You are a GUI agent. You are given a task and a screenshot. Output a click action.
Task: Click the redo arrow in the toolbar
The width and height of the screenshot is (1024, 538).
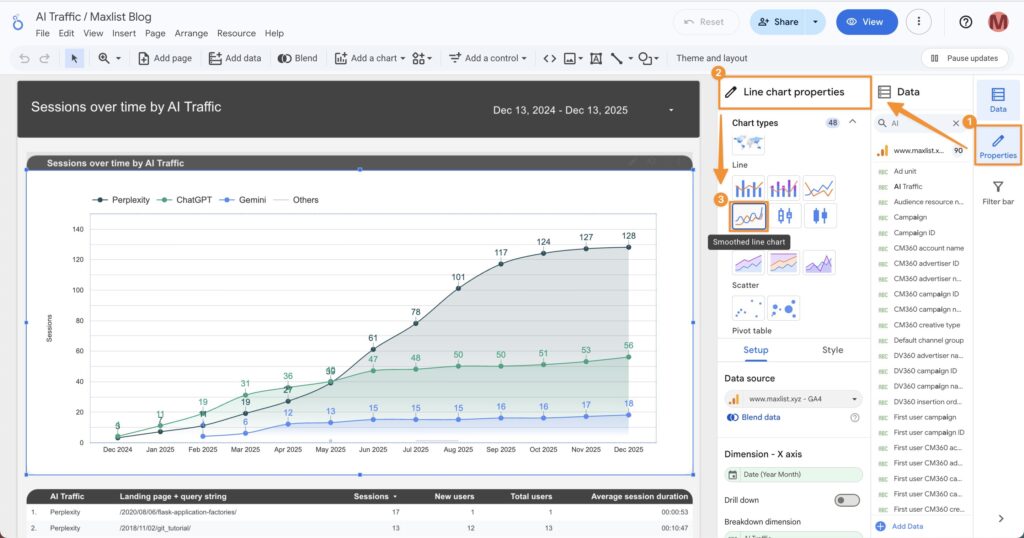(x=44, y=58)
